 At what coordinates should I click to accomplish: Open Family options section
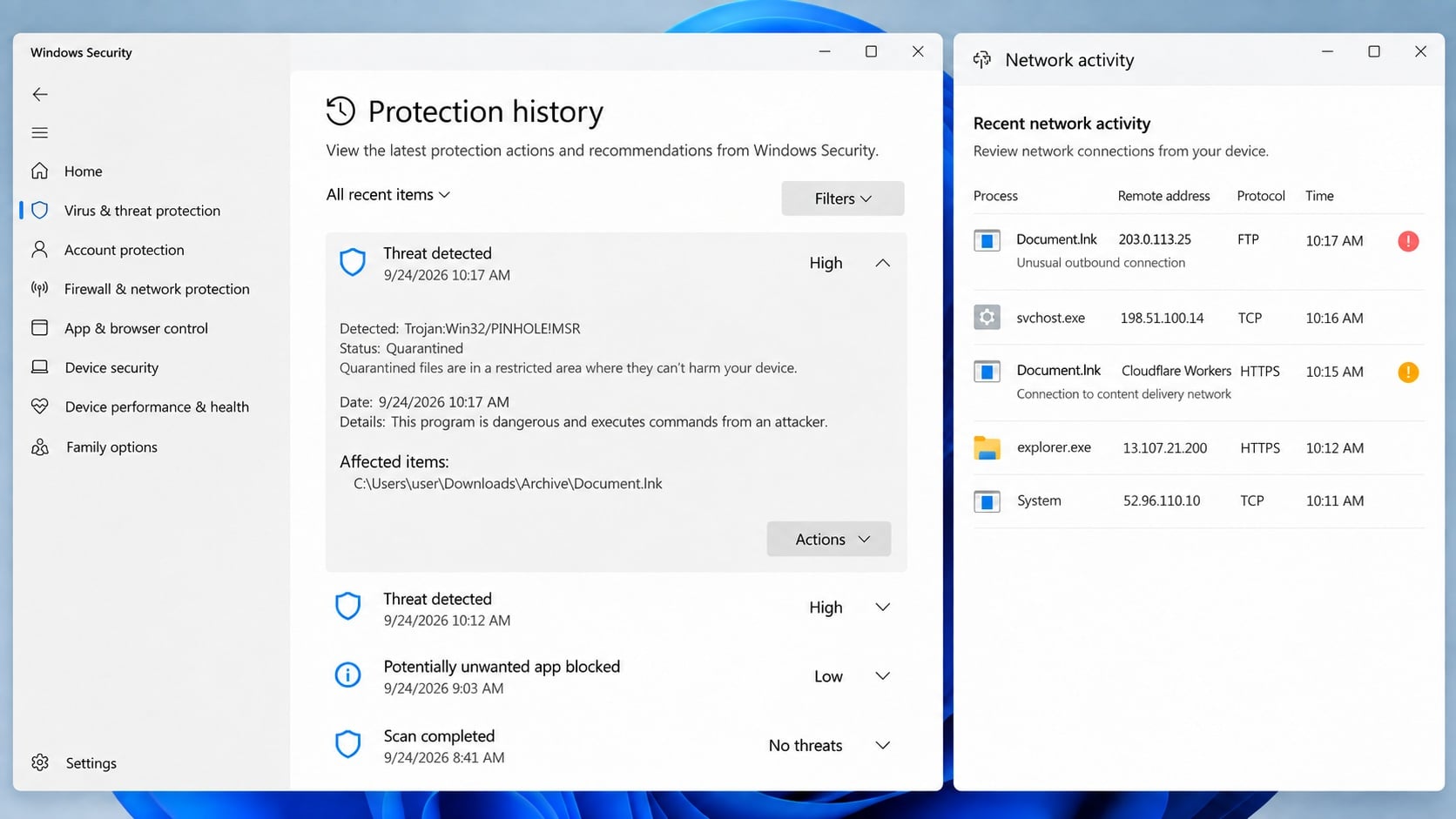pos(111,446)
